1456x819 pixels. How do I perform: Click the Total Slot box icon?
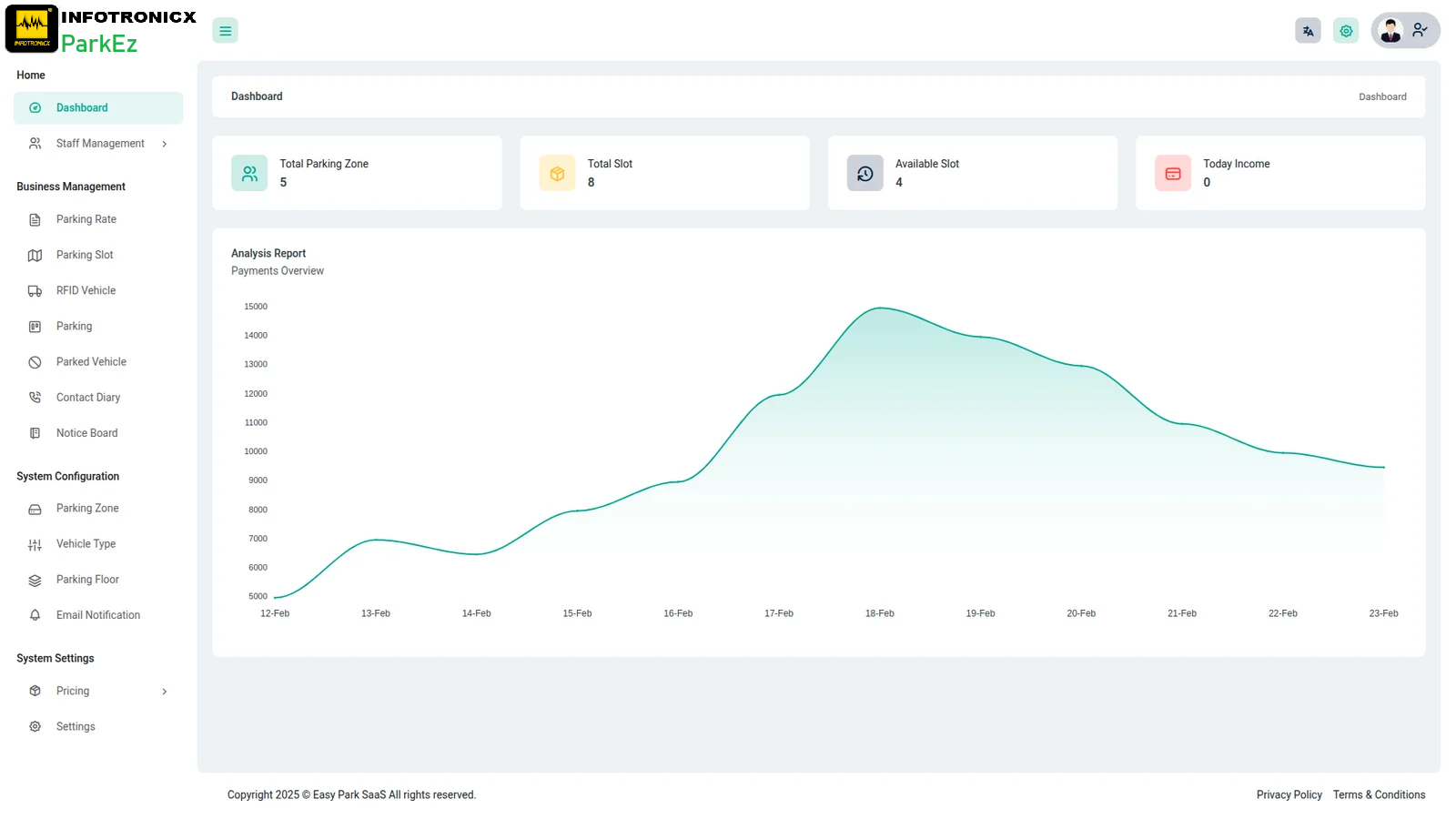tap(557, 173)
